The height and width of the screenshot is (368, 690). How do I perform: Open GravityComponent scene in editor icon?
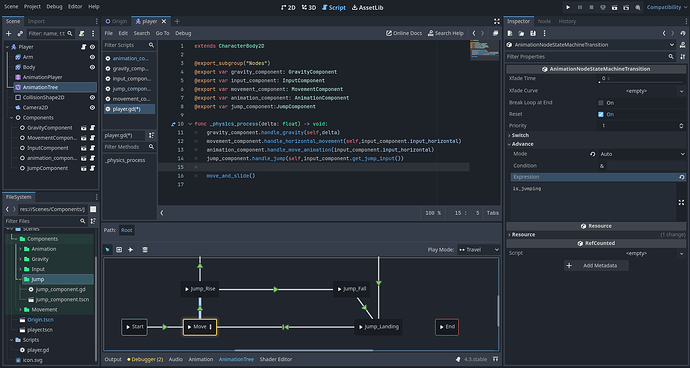point(83,128)
